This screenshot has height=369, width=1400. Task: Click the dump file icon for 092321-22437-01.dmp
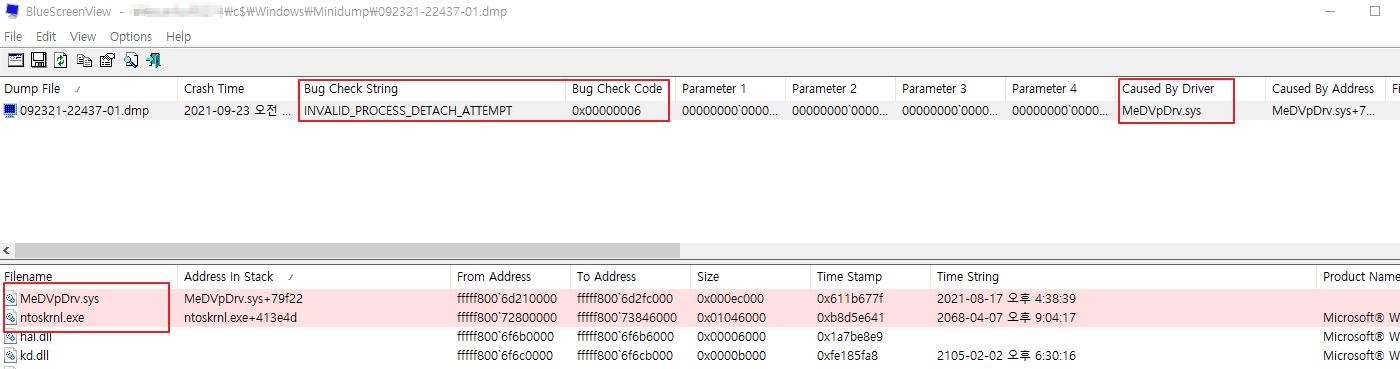point(11,111)
